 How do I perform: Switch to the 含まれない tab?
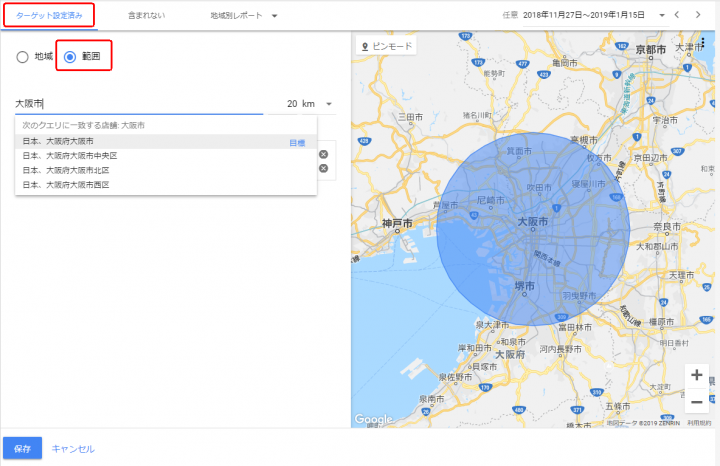coord(146,16)
